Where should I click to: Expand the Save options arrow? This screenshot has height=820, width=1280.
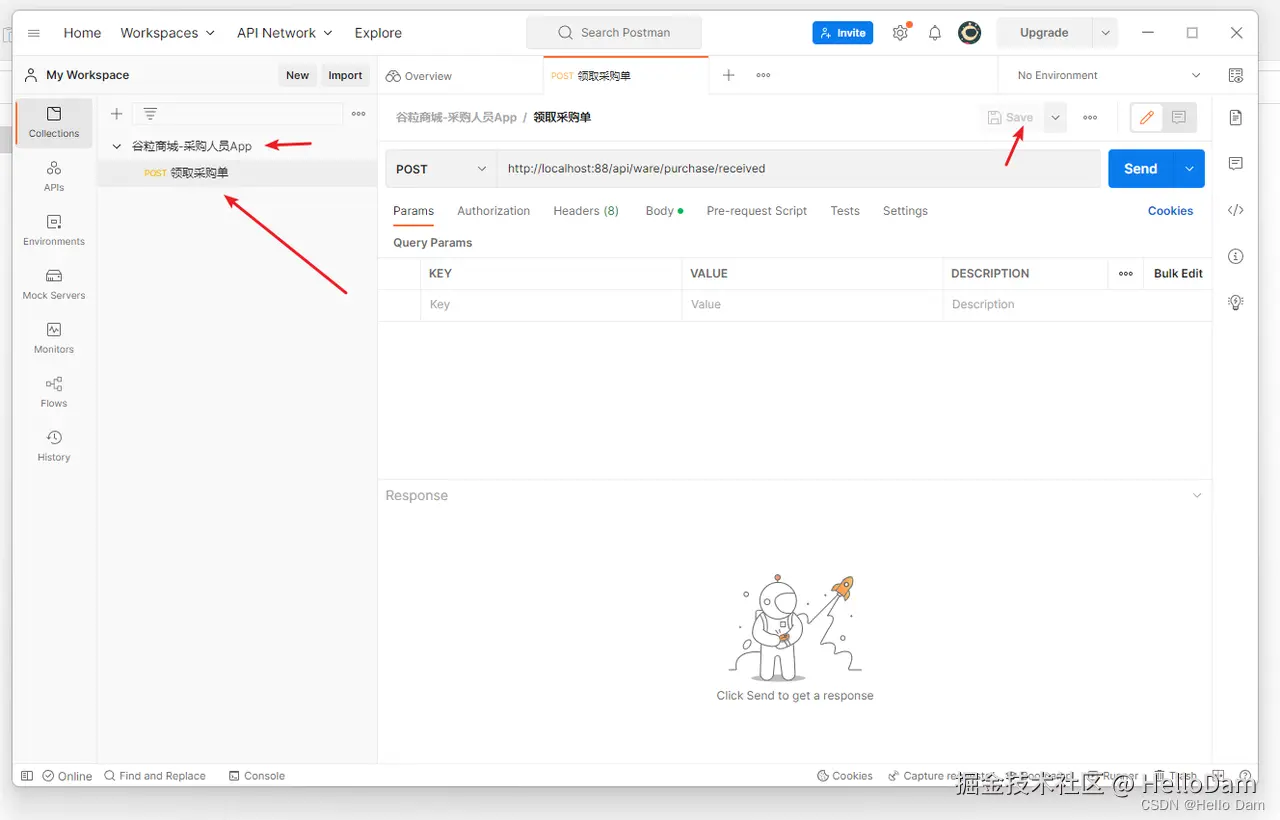(1055, 117)
